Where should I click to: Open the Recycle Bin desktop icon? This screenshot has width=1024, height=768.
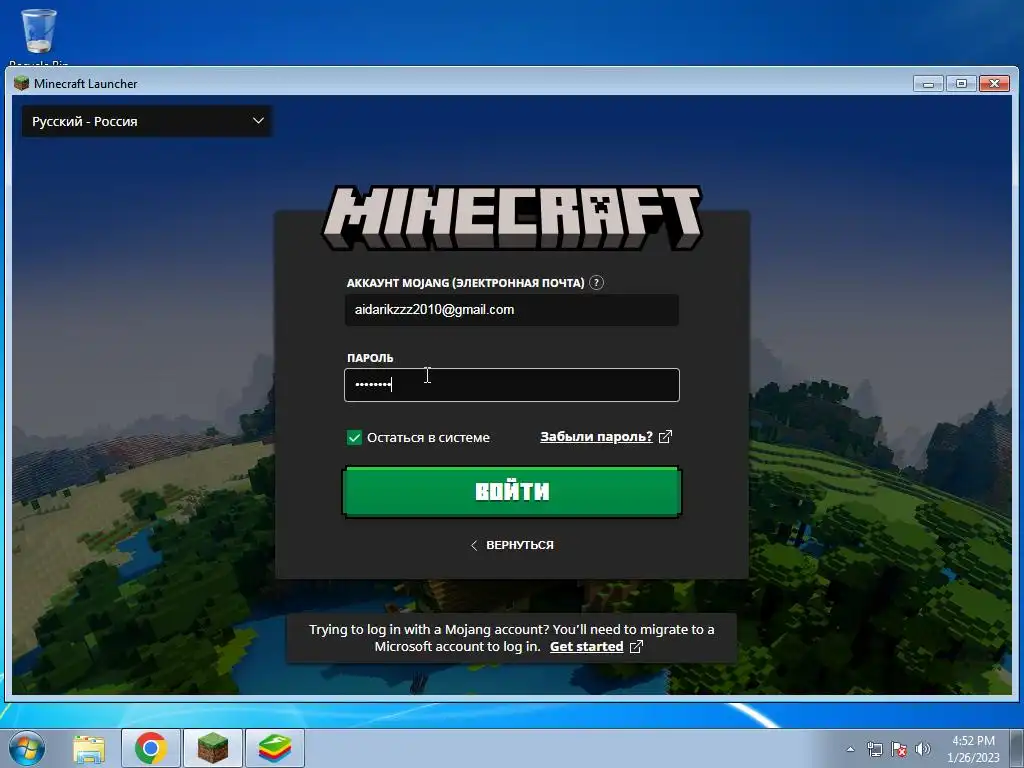coord(39,36)
